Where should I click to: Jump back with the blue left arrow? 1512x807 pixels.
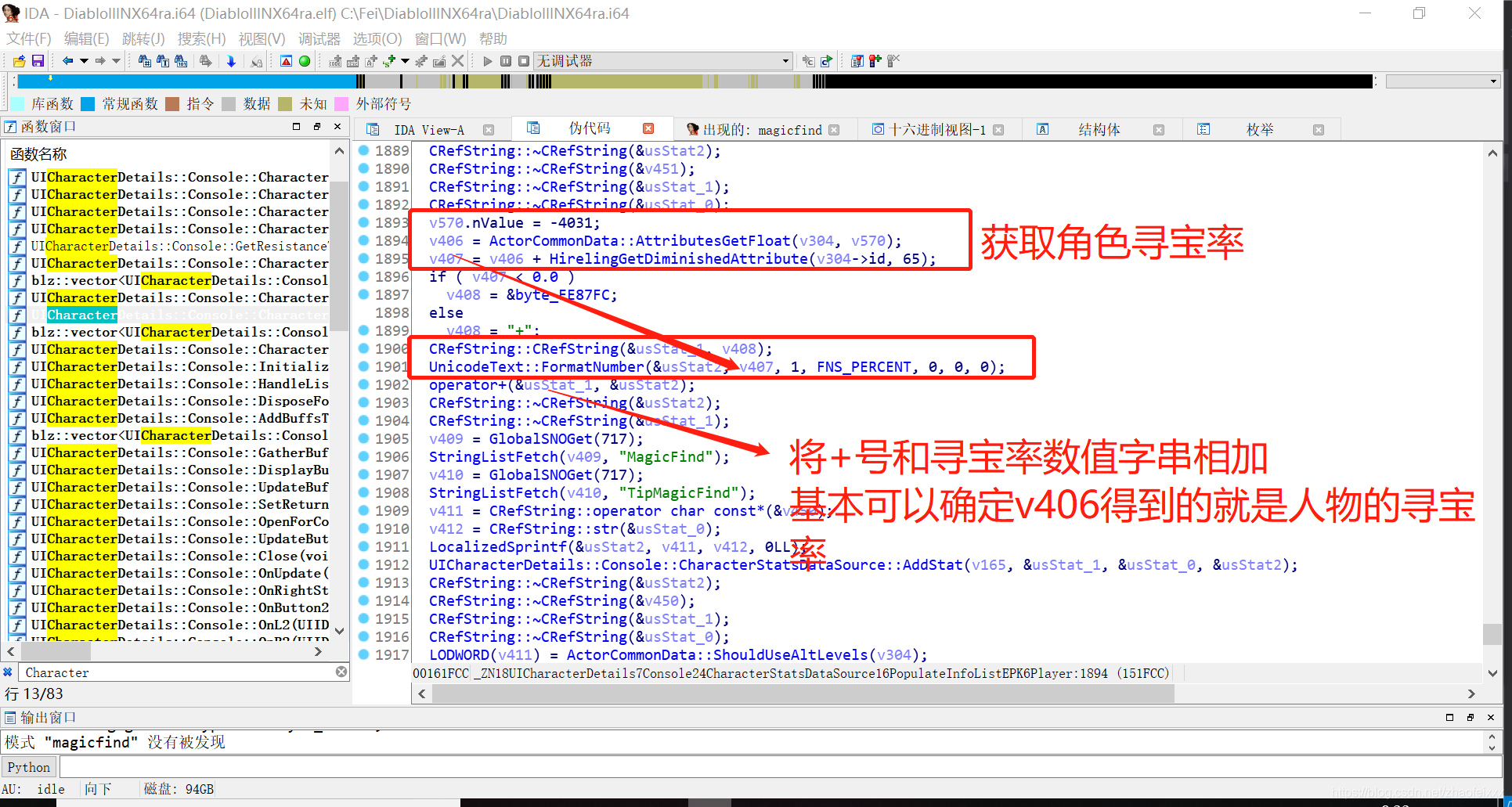point(67,61)
